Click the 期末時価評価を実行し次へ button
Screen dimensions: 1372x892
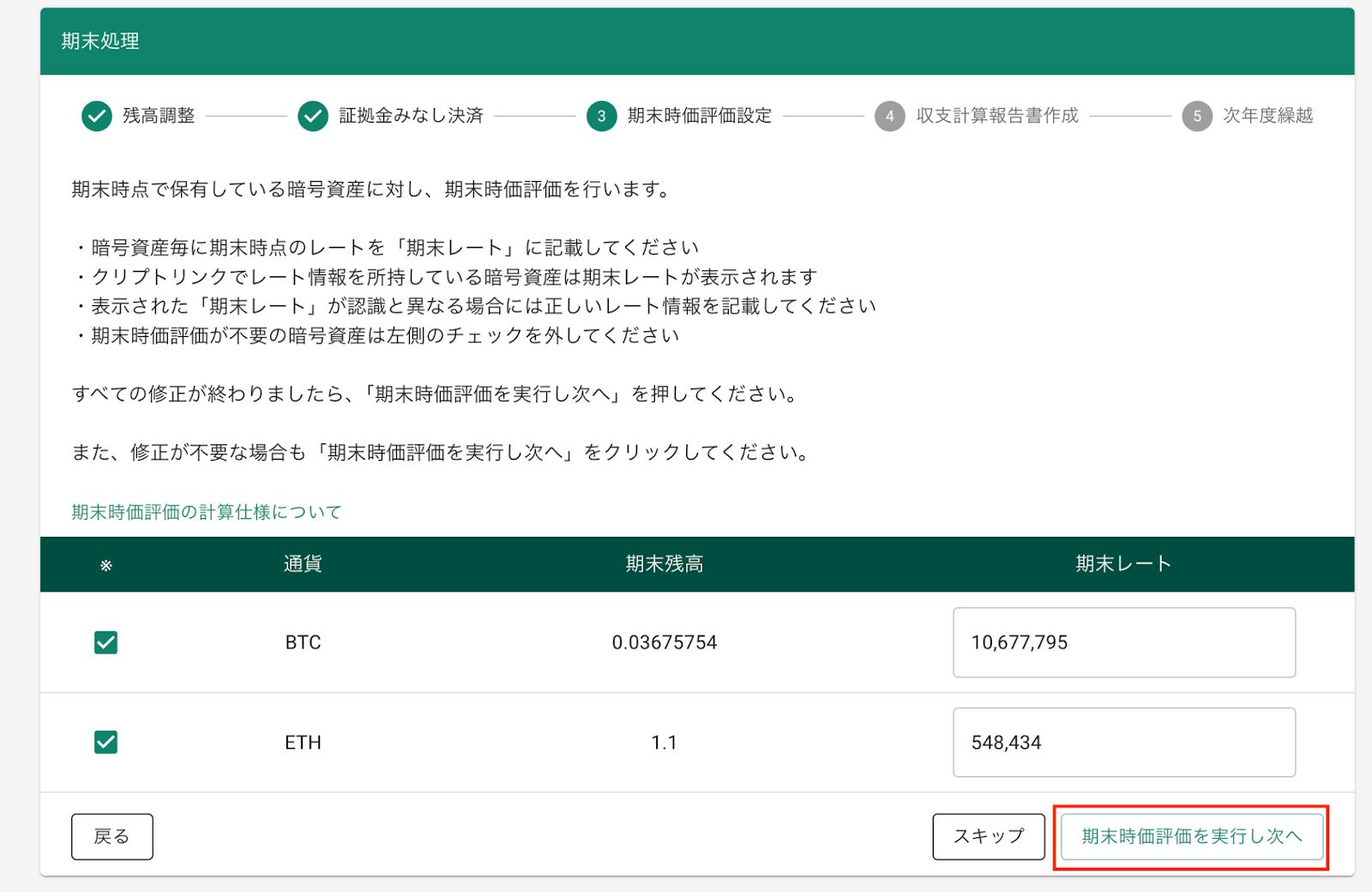pyautogui.click(x=1191, y=836)
